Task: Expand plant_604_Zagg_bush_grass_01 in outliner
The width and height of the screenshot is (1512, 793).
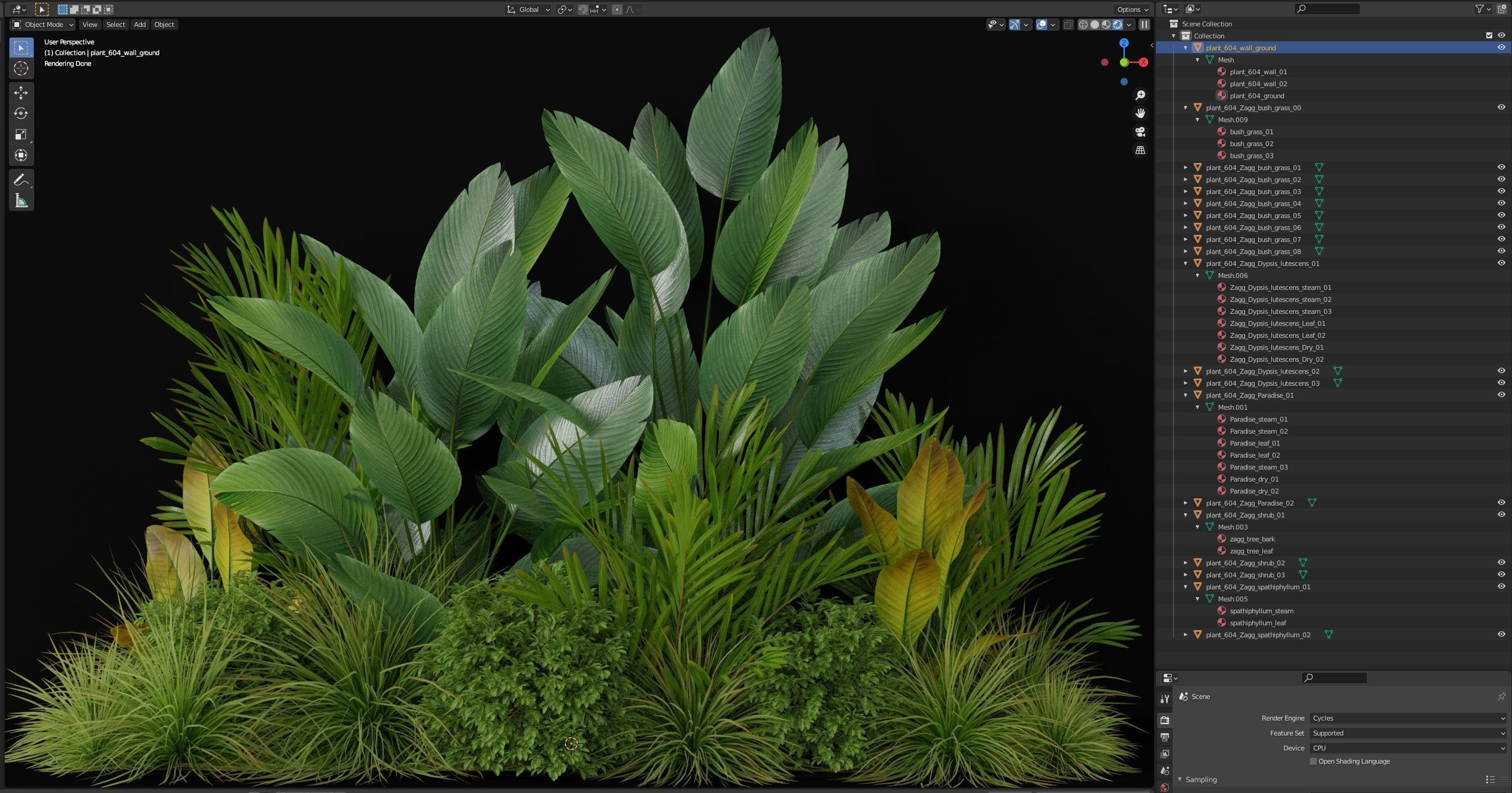Action: point(1186,167)
